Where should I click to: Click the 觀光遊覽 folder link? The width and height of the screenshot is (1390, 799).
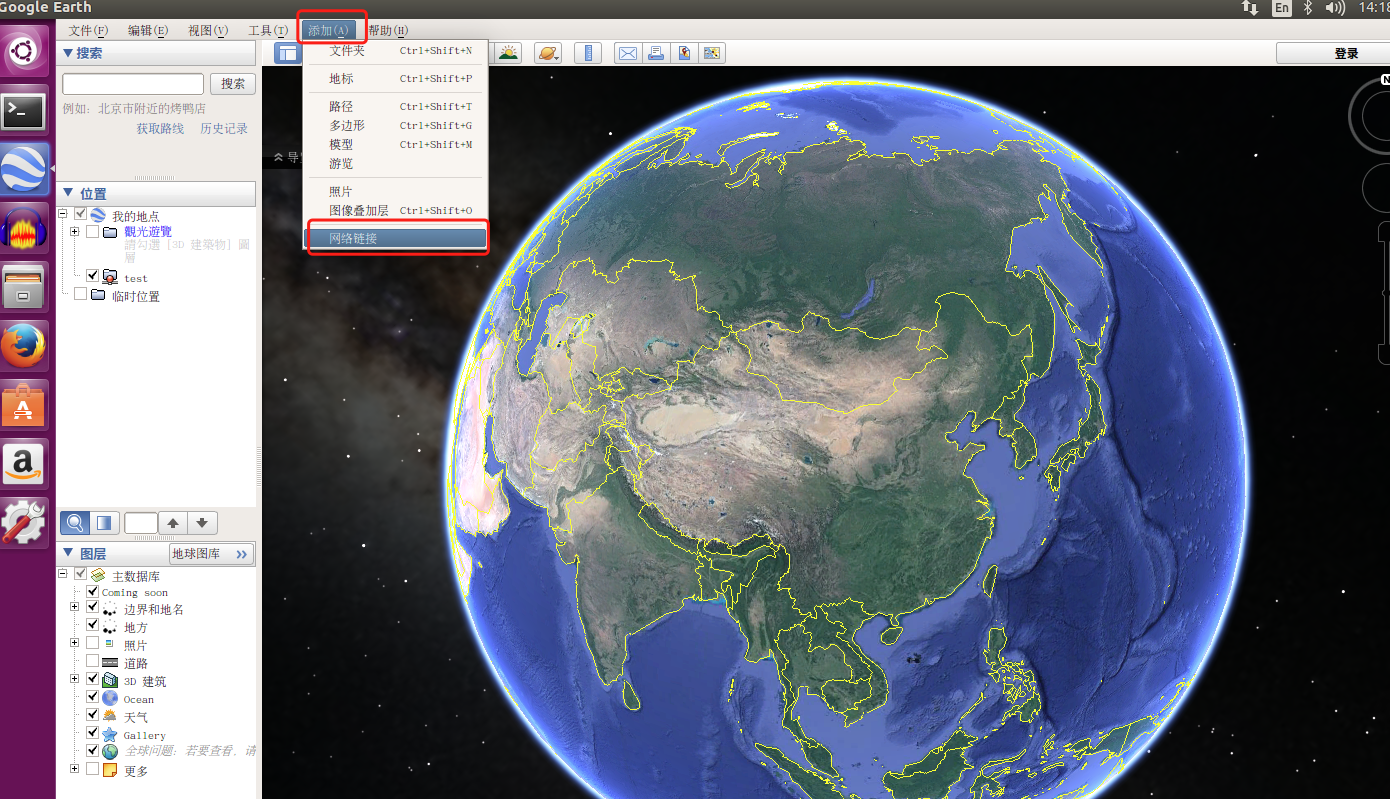point(148,231)
